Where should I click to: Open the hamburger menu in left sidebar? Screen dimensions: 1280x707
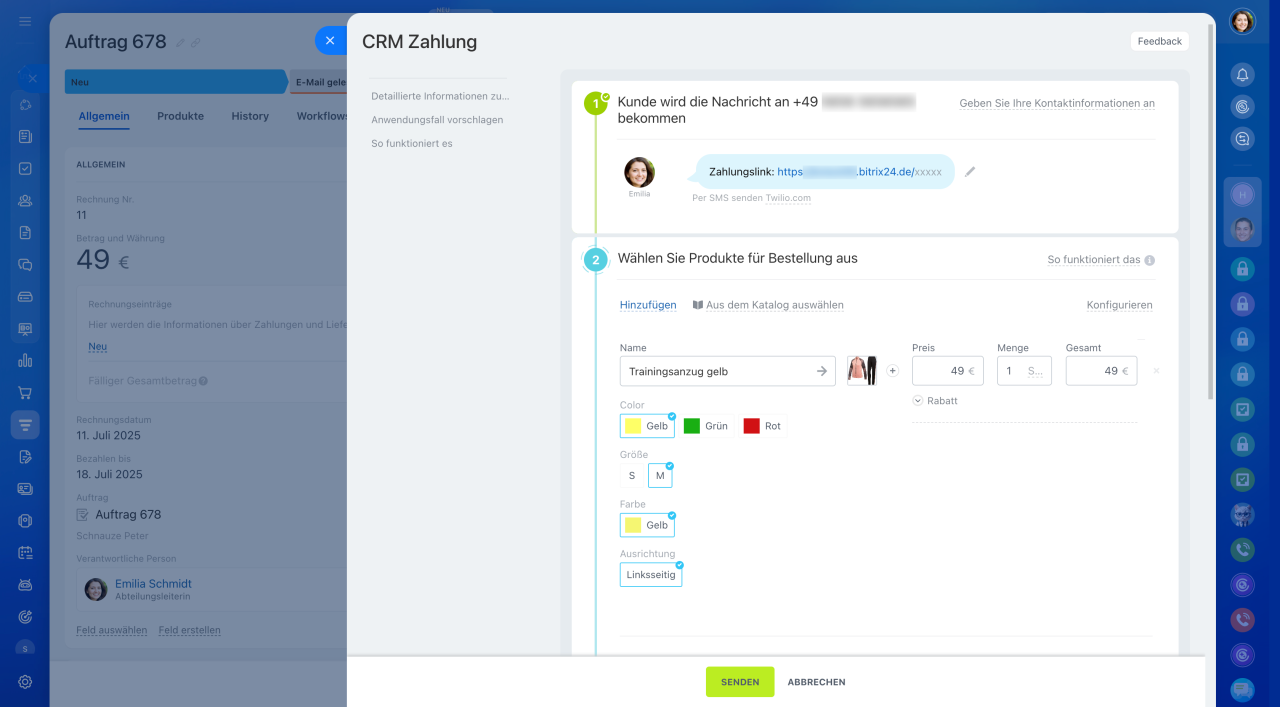pyautogui.click(x=25, y=21)
